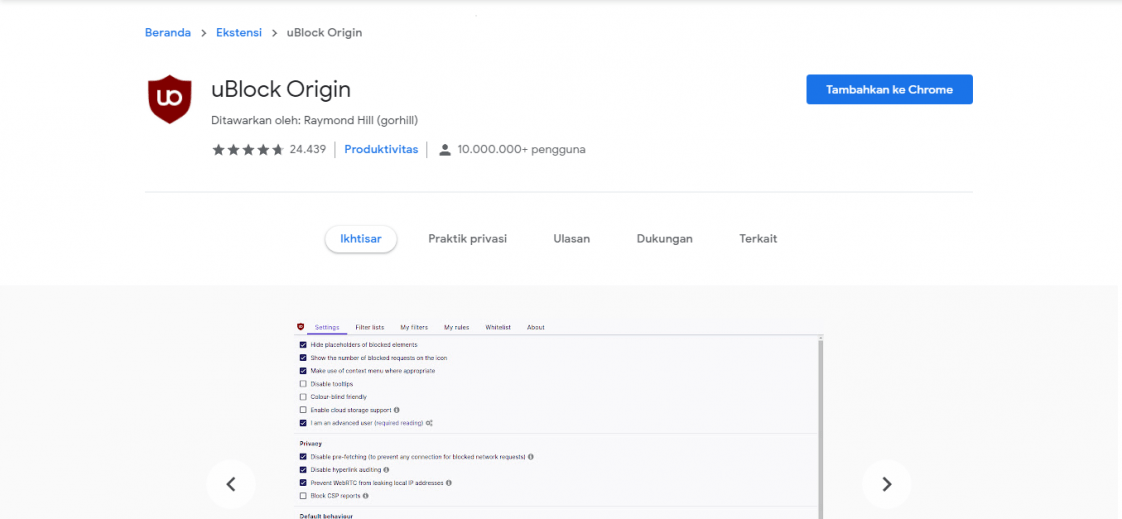Open the Produktivitas category link

pos(381,150)
